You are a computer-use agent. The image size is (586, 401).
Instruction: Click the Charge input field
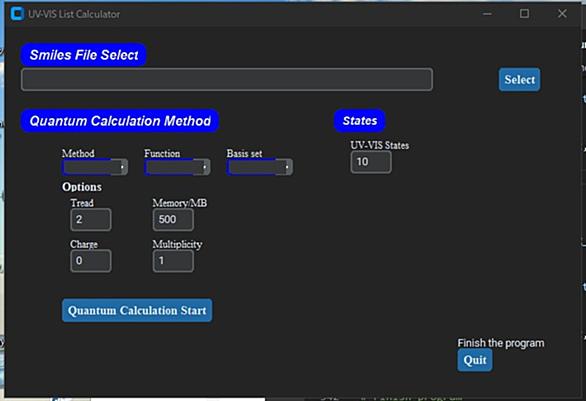(x=91, y=260)
